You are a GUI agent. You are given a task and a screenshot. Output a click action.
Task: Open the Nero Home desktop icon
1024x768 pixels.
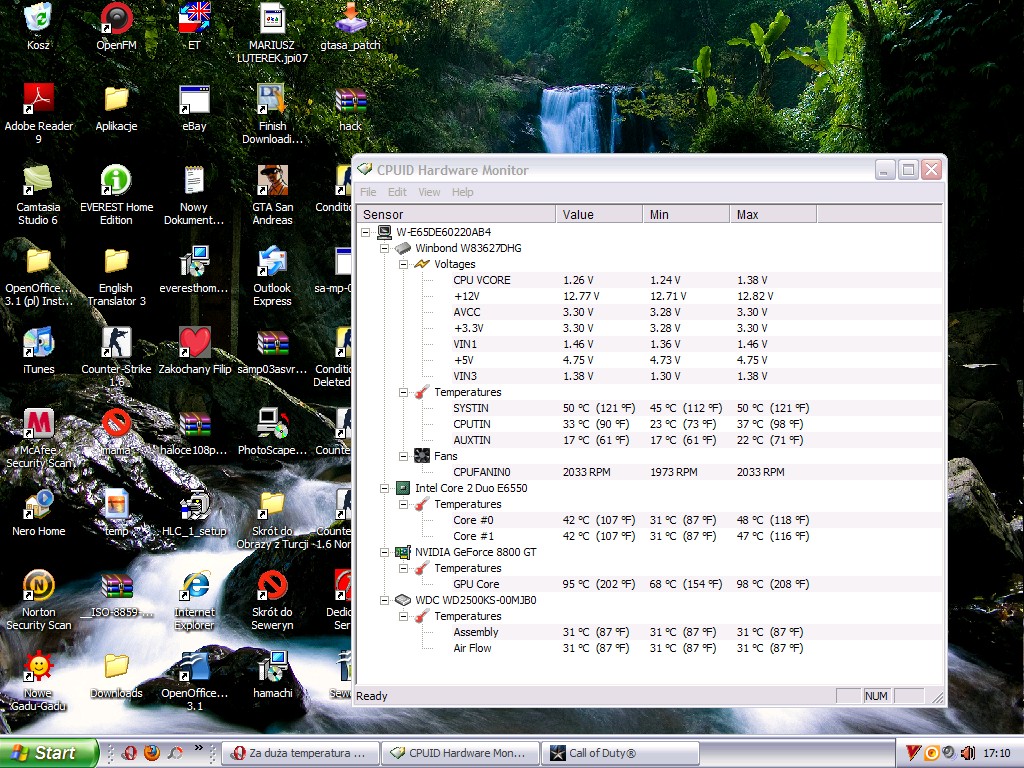38,505
